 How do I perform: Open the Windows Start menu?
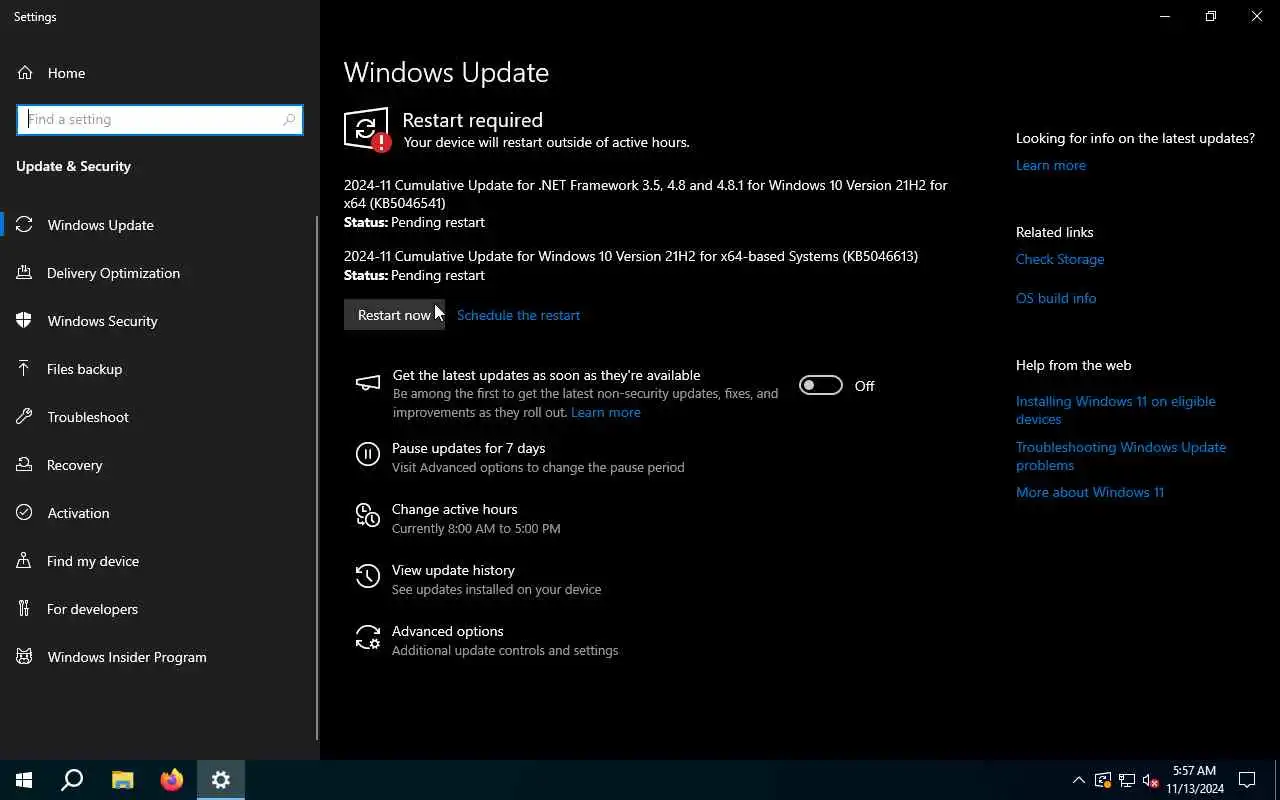[24, 780]
